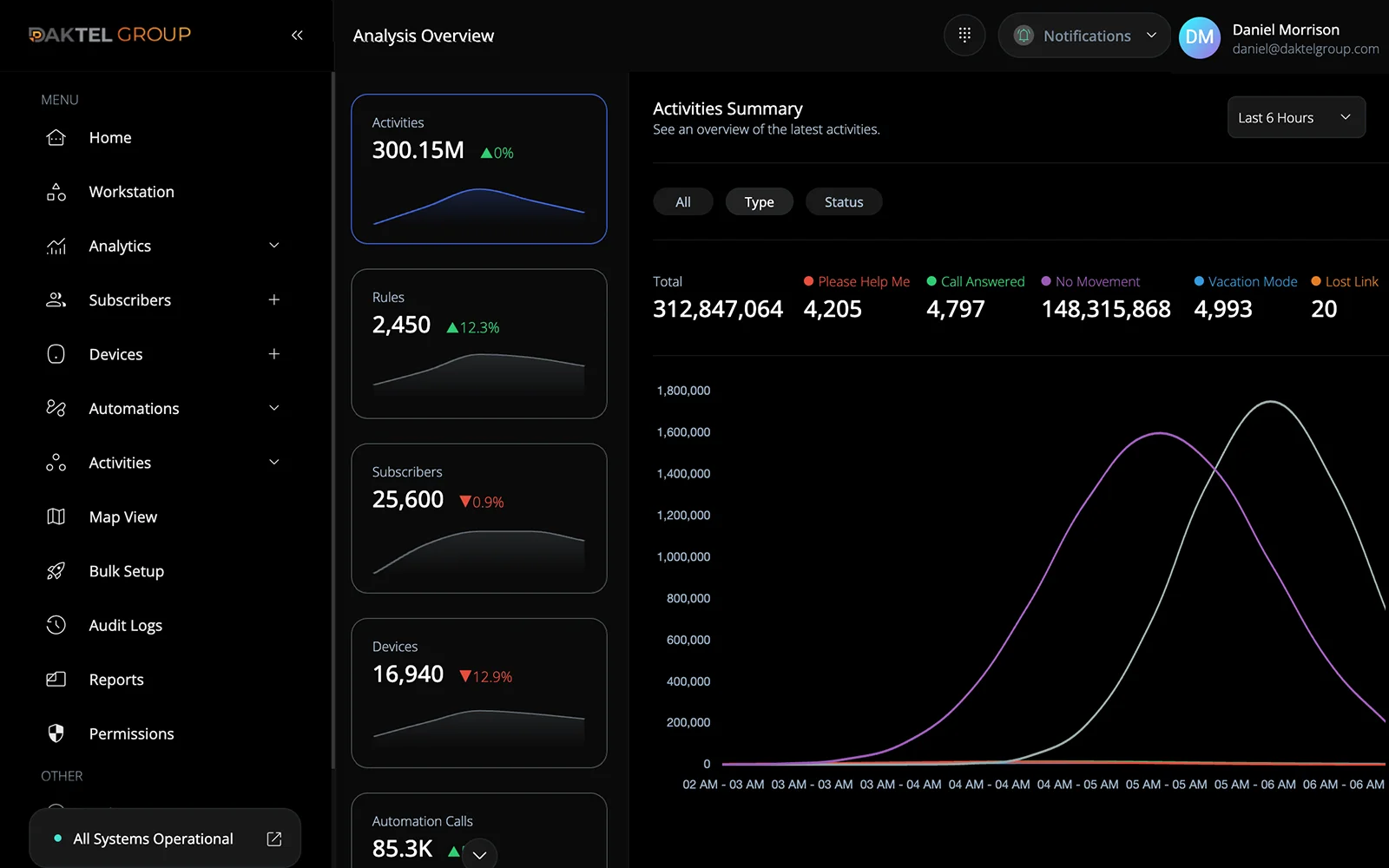The width and height of the screenshot is (1389, 868).
Task: Click the red Please Help Me color dot
Action: 809,281
